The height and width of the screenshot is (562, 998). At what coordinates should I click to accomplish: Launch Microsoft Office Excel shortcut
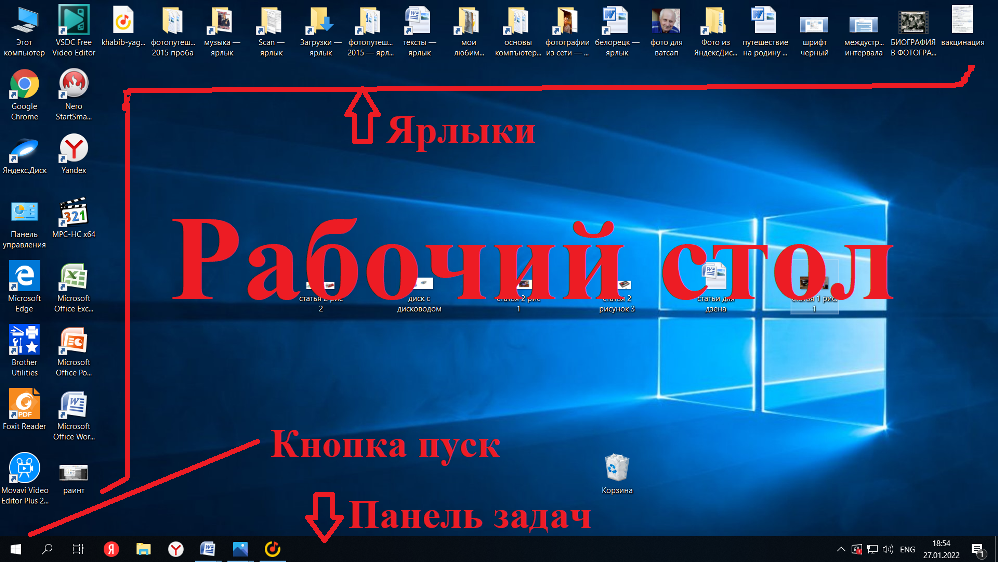(x=73, y=287)
